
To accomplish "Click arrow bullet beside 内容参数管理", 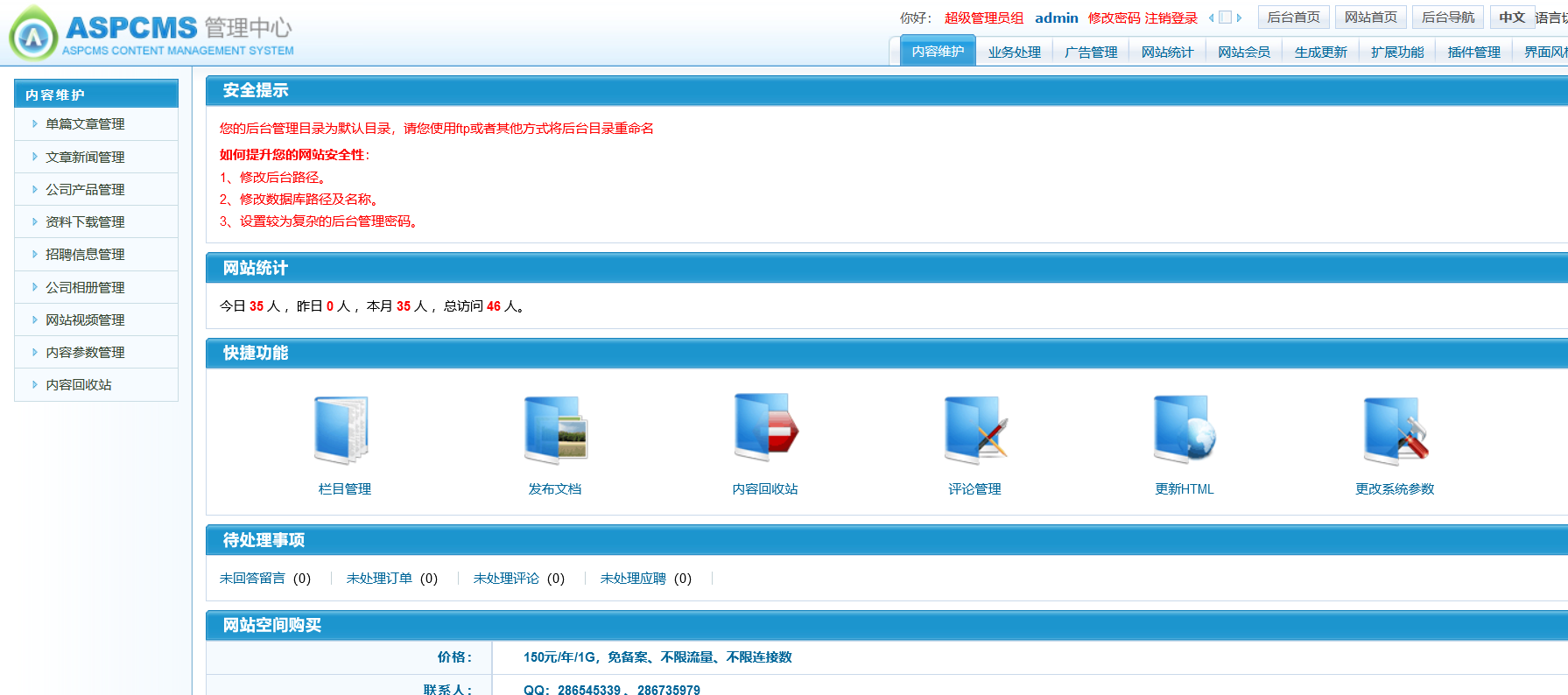I will pyautogui.click(x=35, y=352).
